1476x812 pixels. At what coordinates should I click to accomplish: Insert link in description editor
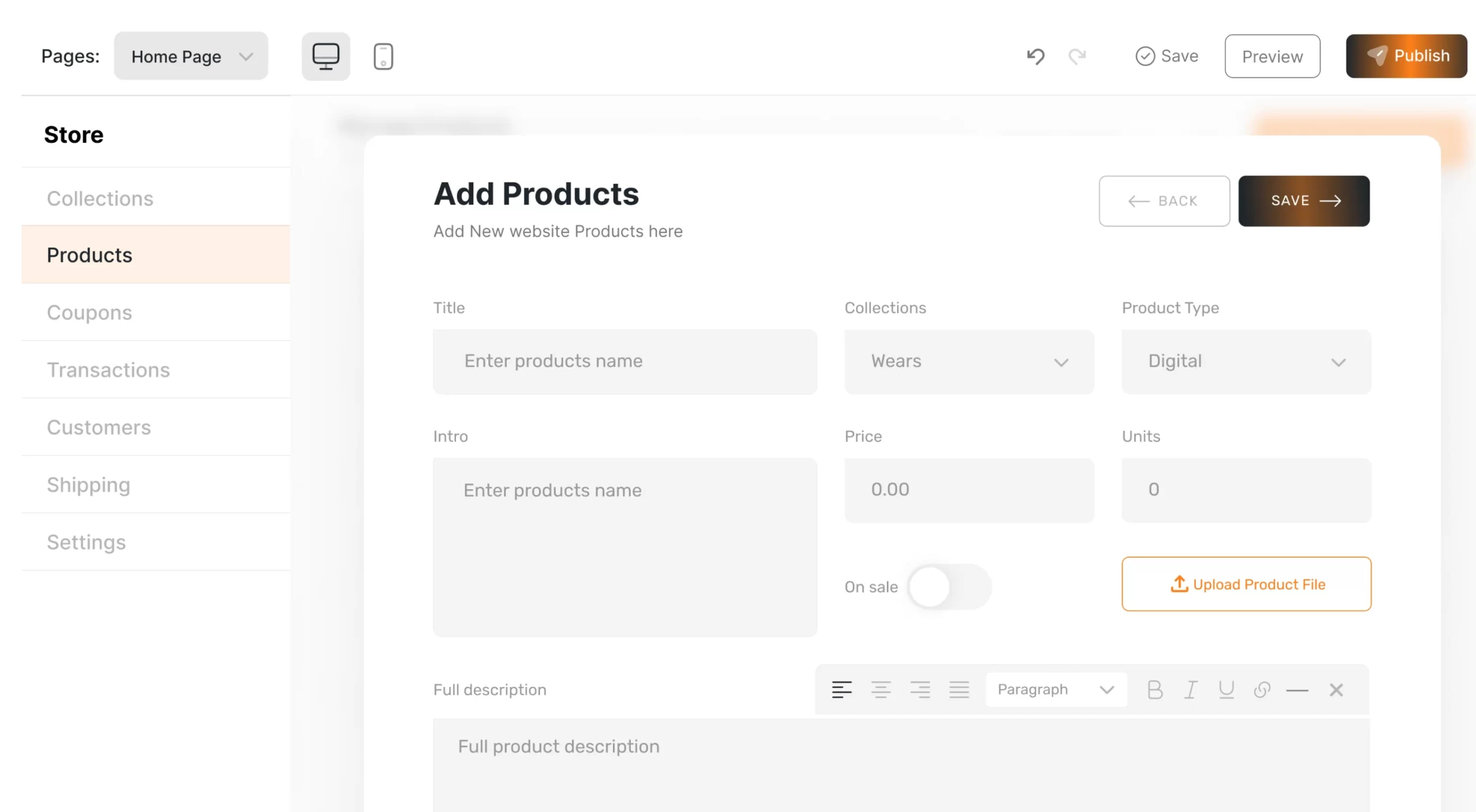[x=1262, y=690]
